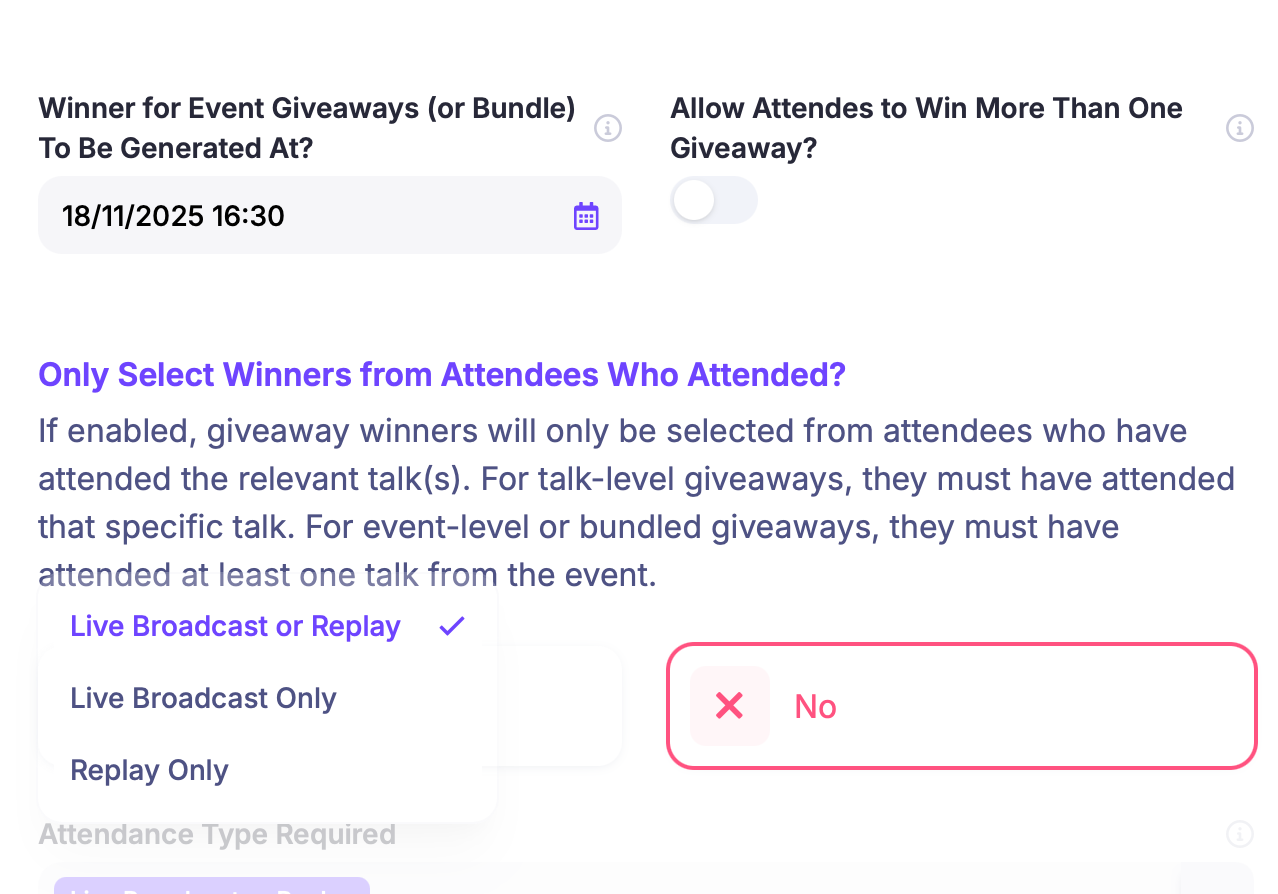Click info icon beside Winner Generated At label

(x=608, y=128)
